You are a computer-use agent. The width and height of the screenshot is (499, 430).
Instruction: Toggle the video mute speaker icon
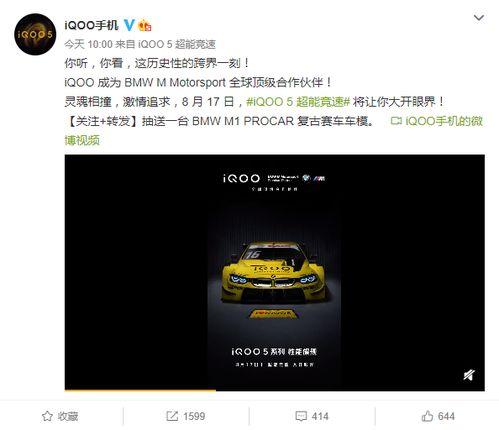[x=469, y=375]
